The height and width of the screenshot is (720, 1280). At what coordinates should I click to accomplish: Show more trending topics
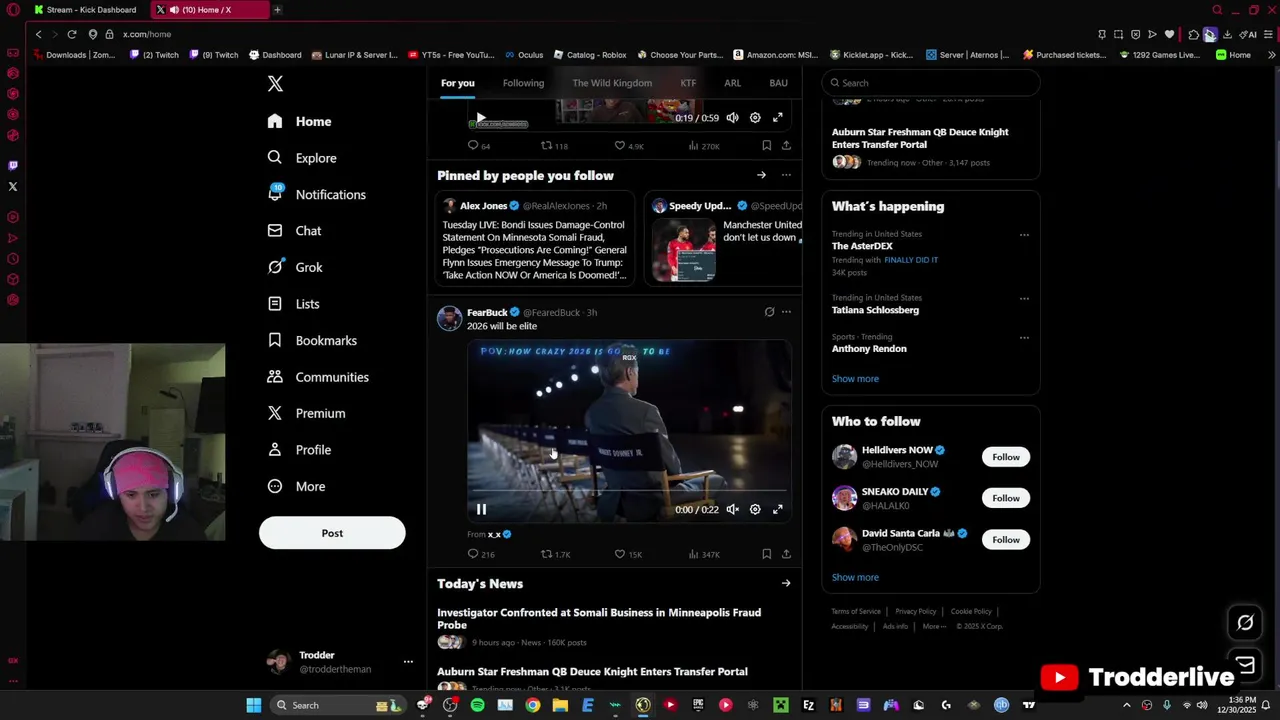click(855, 379)
